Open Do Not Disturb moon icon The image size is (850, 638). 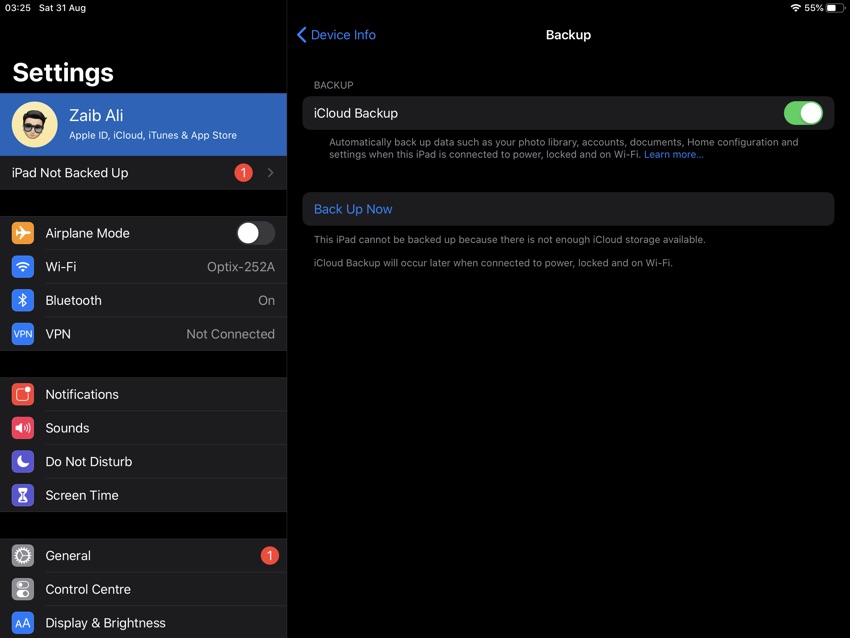pyautogui.click(x=23, y=461)
